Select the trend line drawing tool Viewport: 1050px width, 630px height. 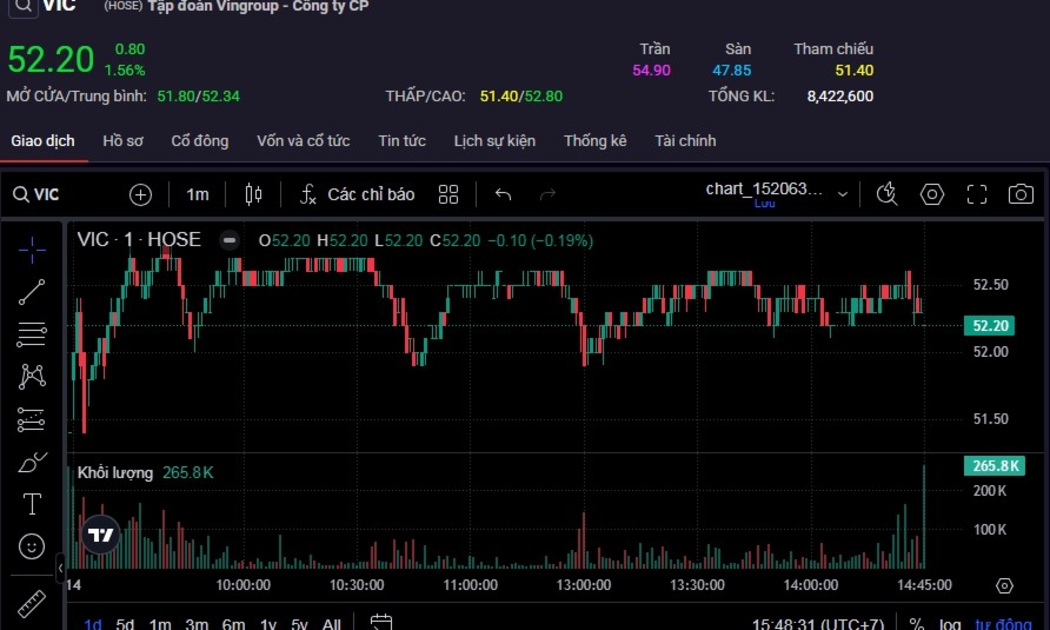click(32, 292)
